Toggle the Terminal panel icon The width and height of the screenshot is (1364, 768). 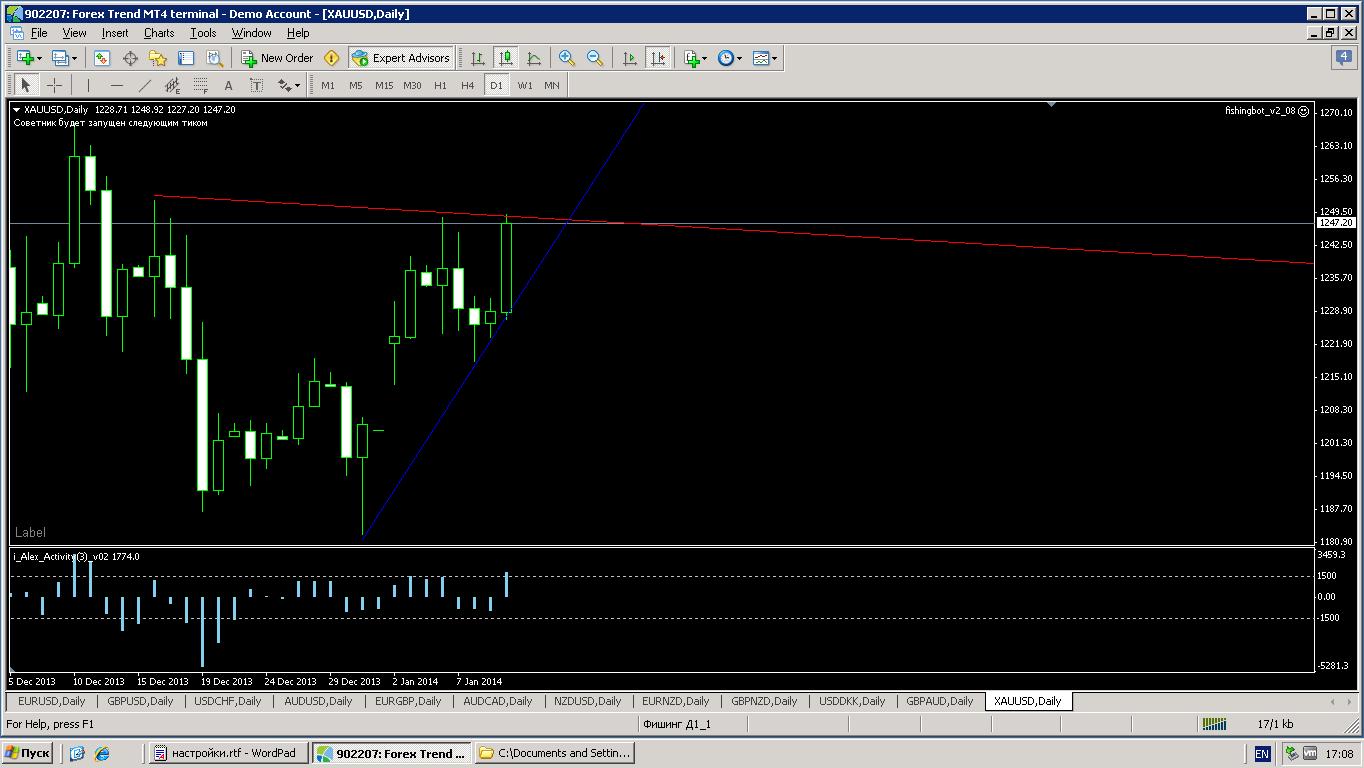[x=186, y=58]
